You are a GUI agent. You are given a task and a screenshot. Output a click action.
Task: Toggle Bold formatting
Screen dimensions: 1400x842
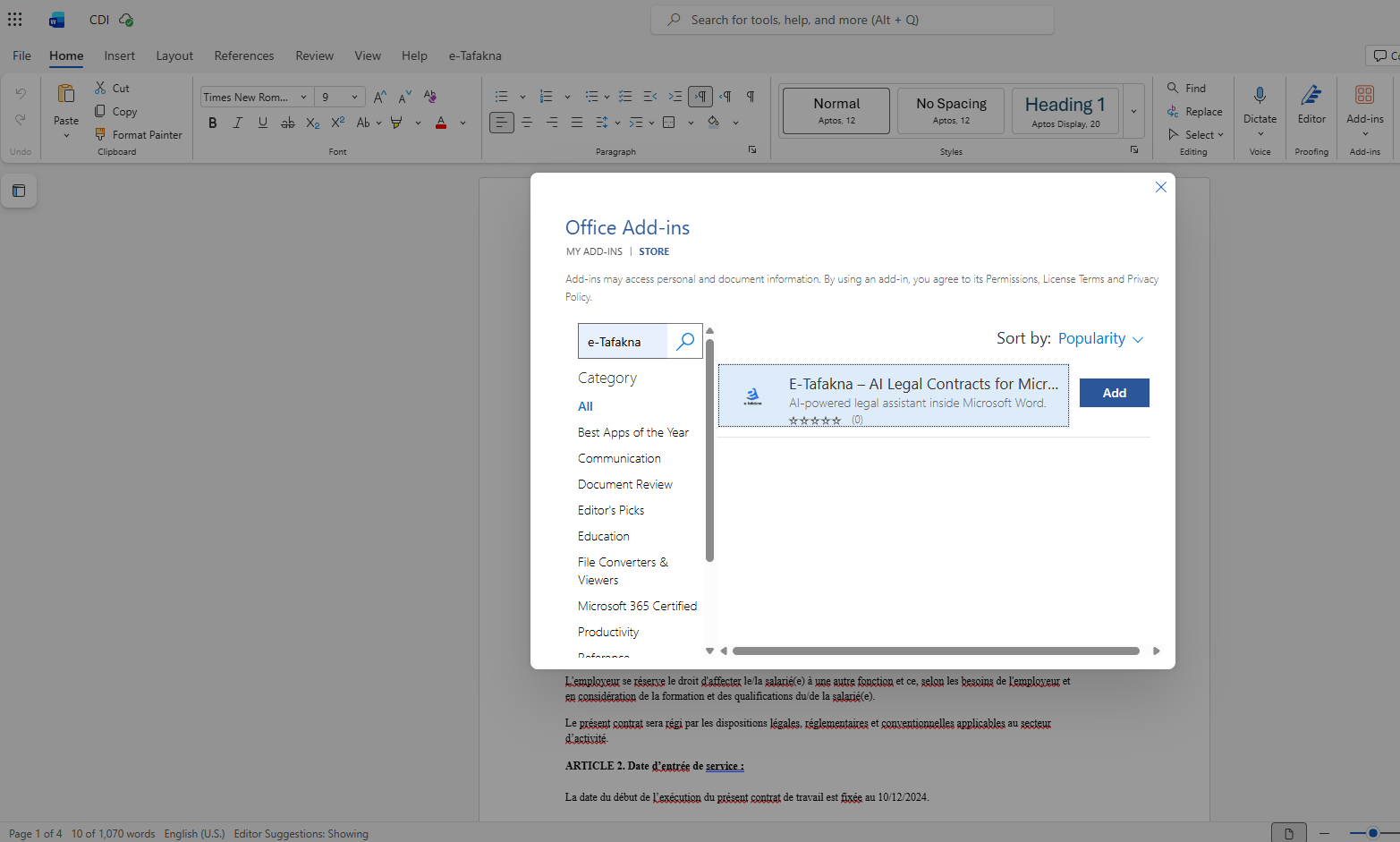(x=212, y=123)
